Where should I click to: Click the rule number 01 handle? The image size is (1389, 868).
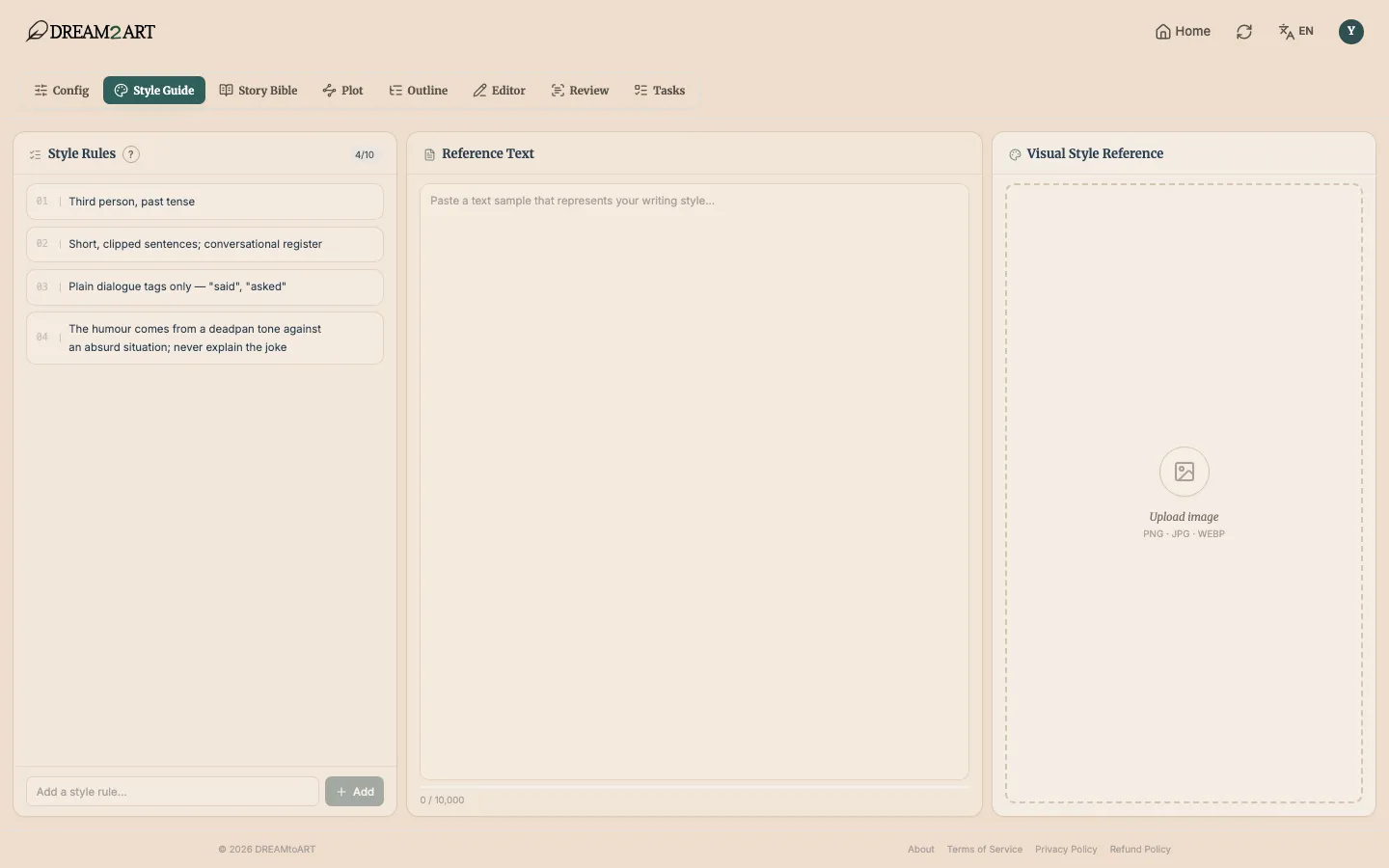pos(42,202)
